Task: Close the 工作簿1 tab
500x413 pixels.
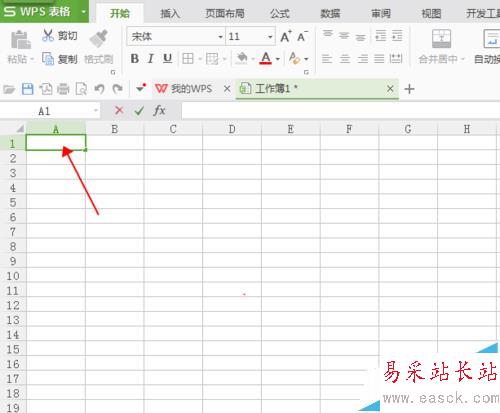Action: (x=390, y=89)
